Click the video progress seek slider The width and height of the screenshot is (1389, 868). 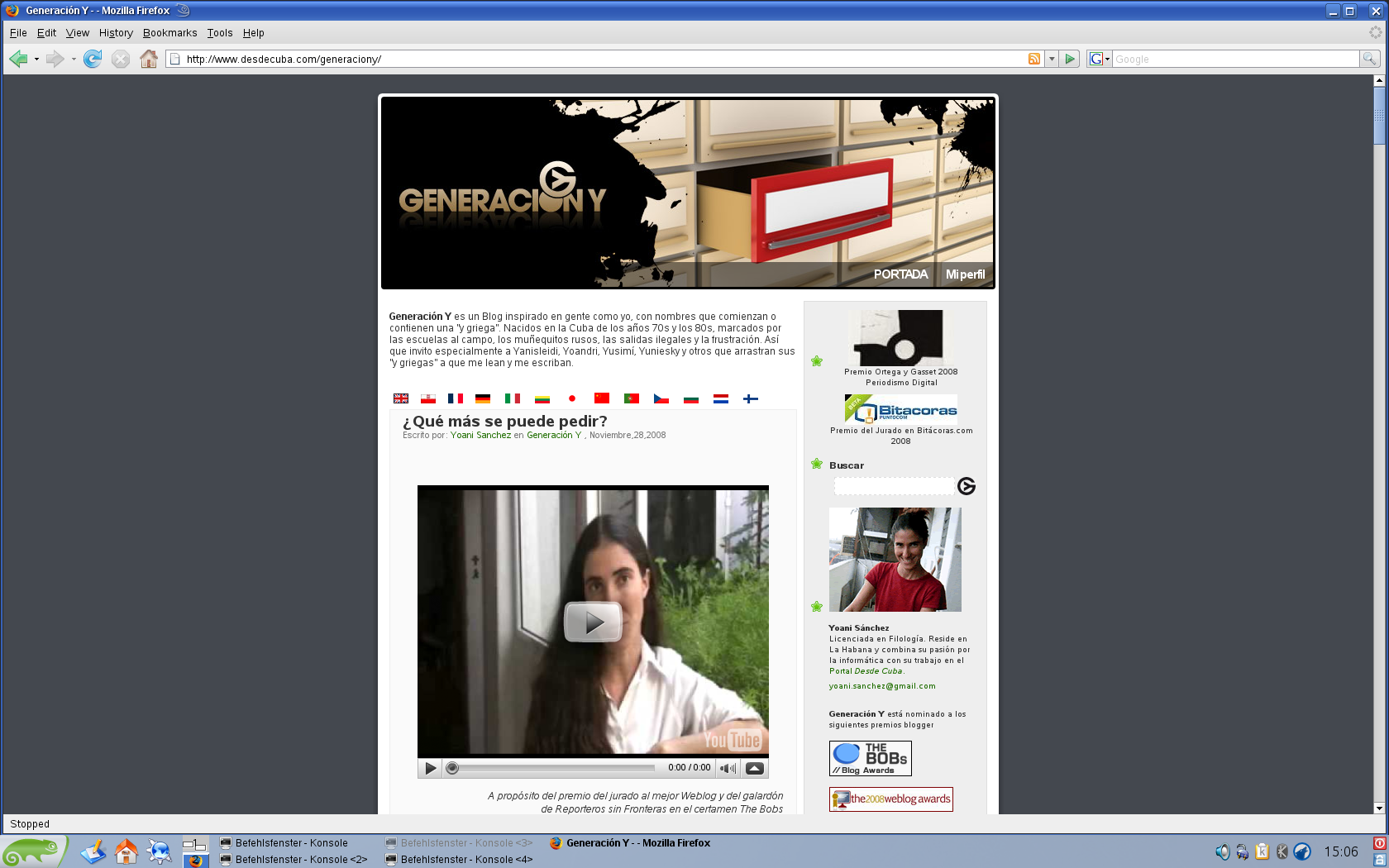(x=554, y=768)
